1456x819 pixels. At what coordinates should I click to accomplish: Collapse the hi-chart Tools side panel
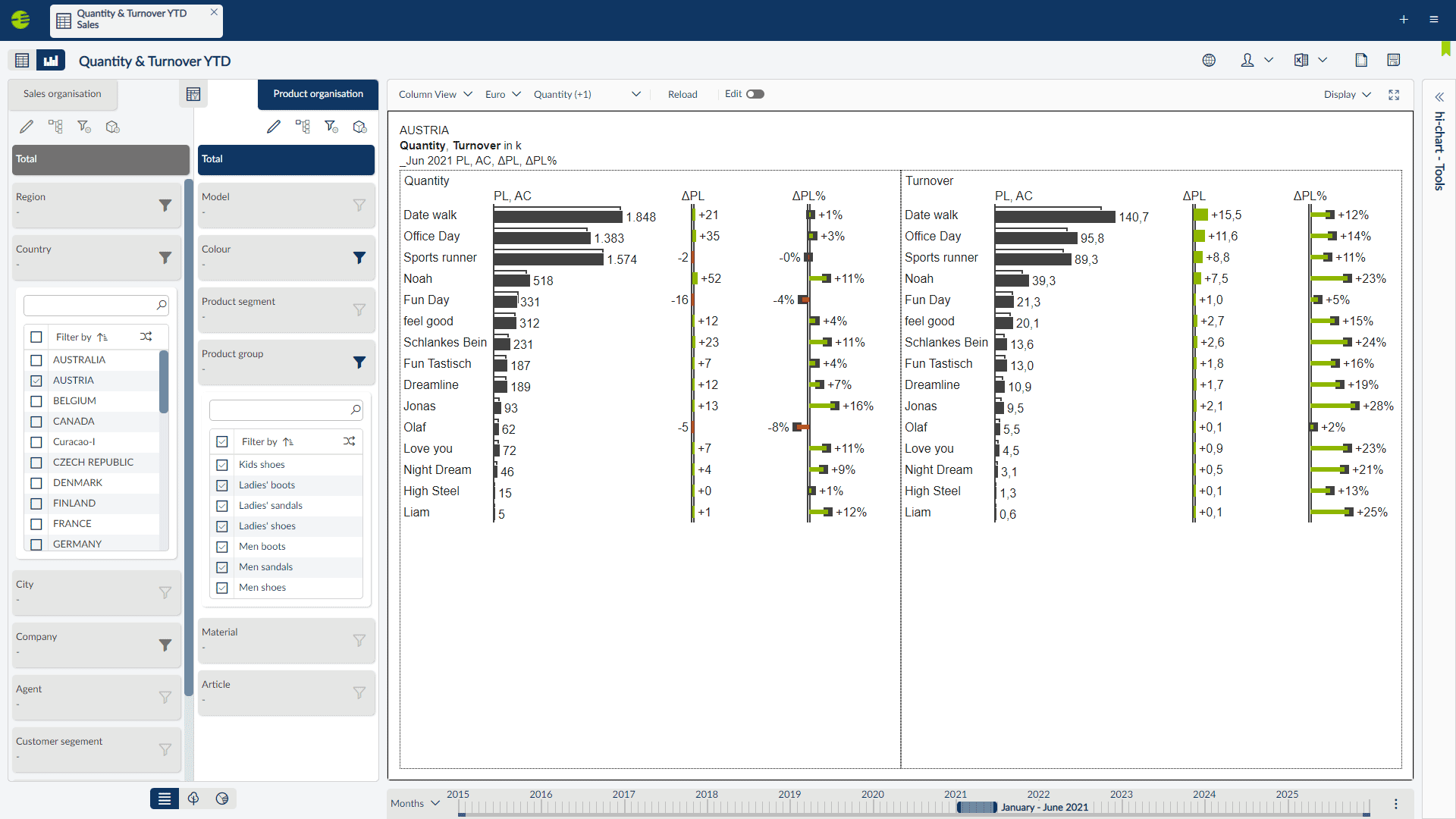tap(1439, 97)
